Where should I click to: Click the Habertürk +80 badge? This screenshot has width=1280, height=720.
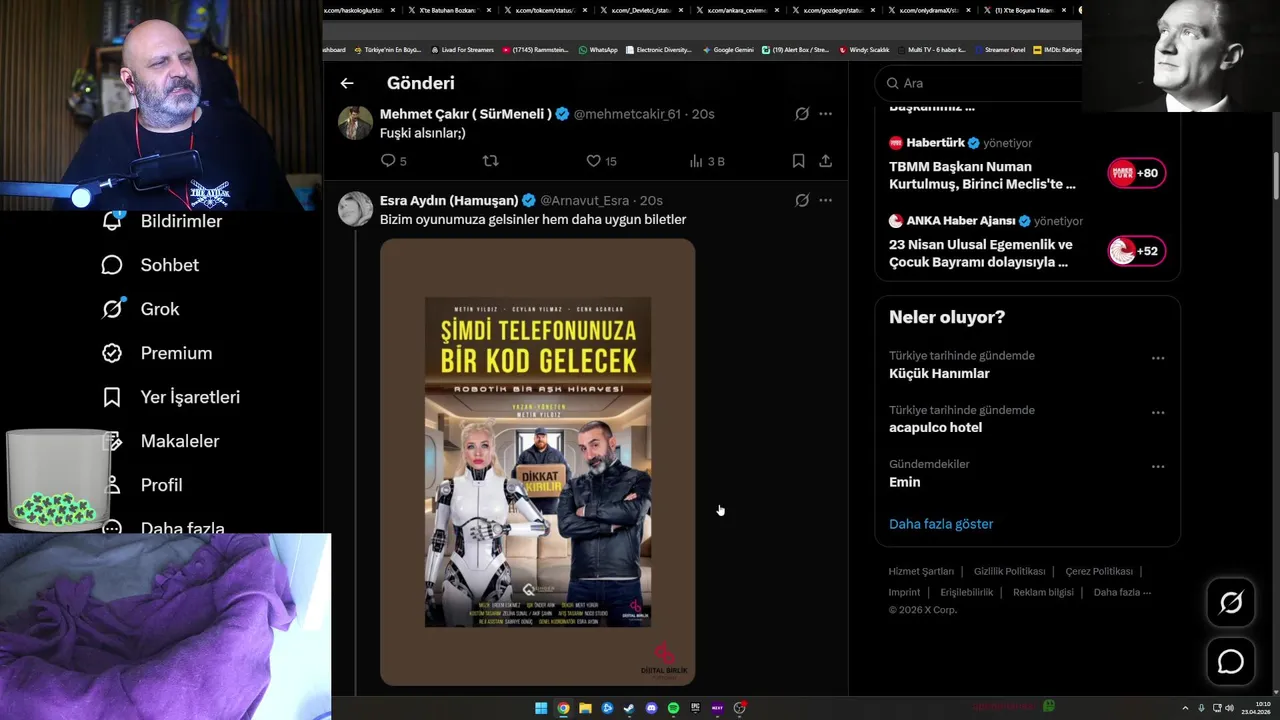[x=1136, y=173]
